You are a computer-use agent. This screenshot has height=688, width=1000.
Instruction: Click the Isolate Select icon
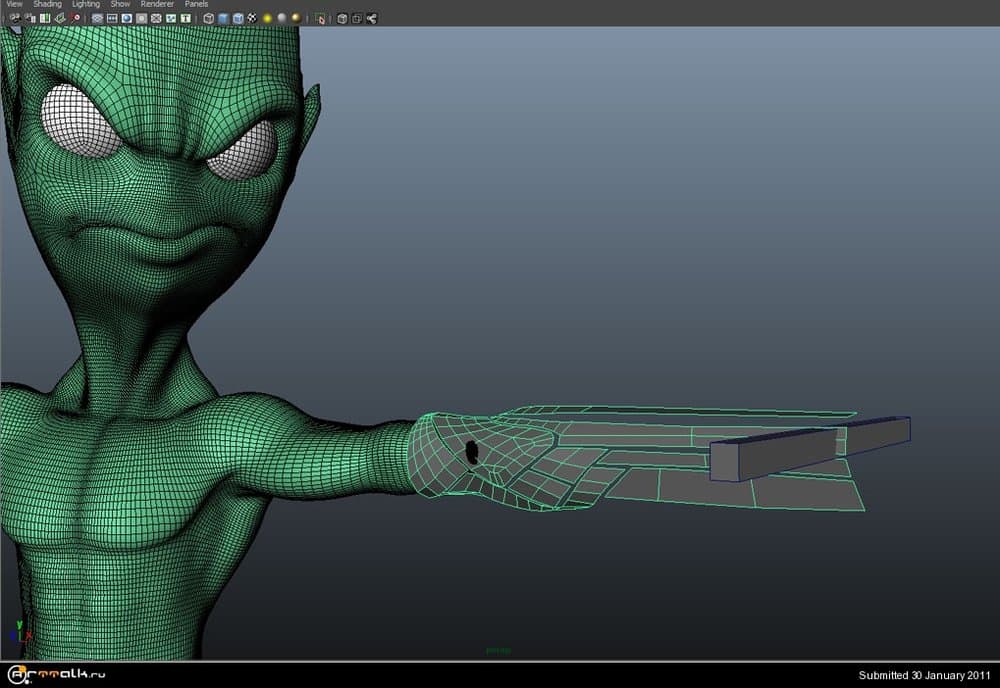click(319, 18)
